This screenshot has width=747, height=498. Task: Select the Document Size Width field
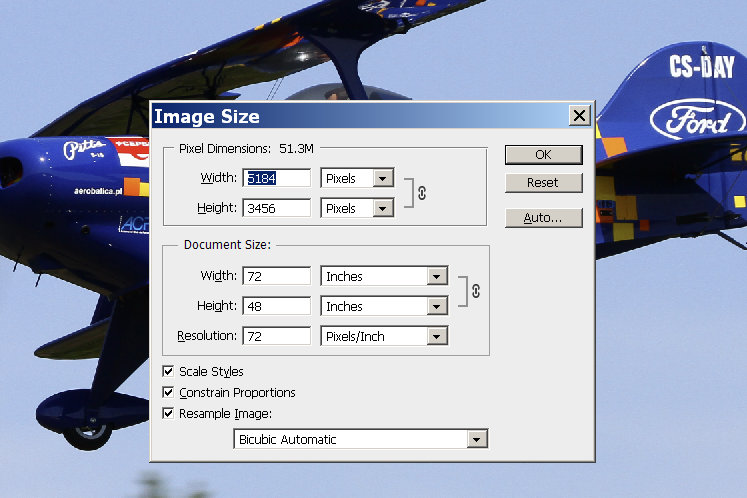(x=277, y=276)
